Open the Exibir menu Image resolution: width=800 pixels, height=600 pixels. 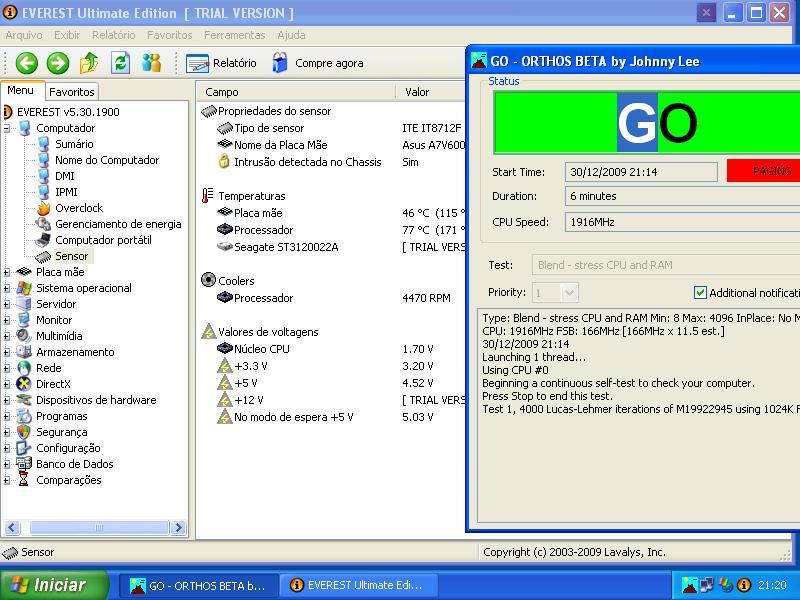click(67, 35)
